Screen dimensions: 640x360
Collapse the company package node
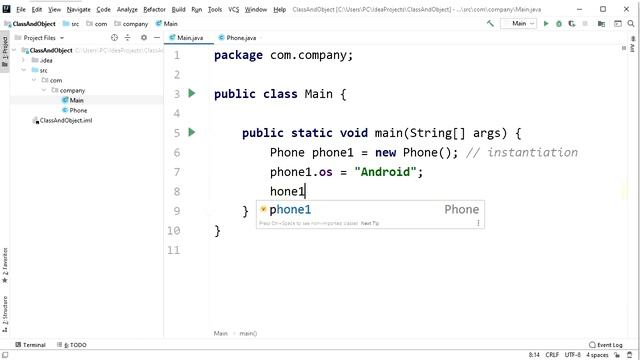[44, 90]
